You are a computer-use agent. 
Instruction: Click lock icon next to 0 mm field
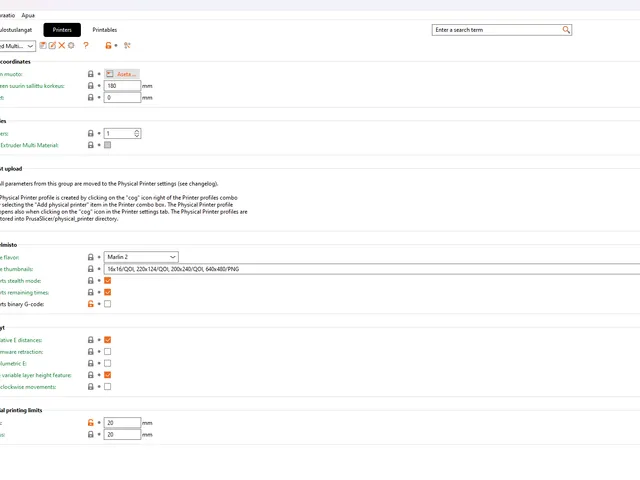click(x=91, y=98)
